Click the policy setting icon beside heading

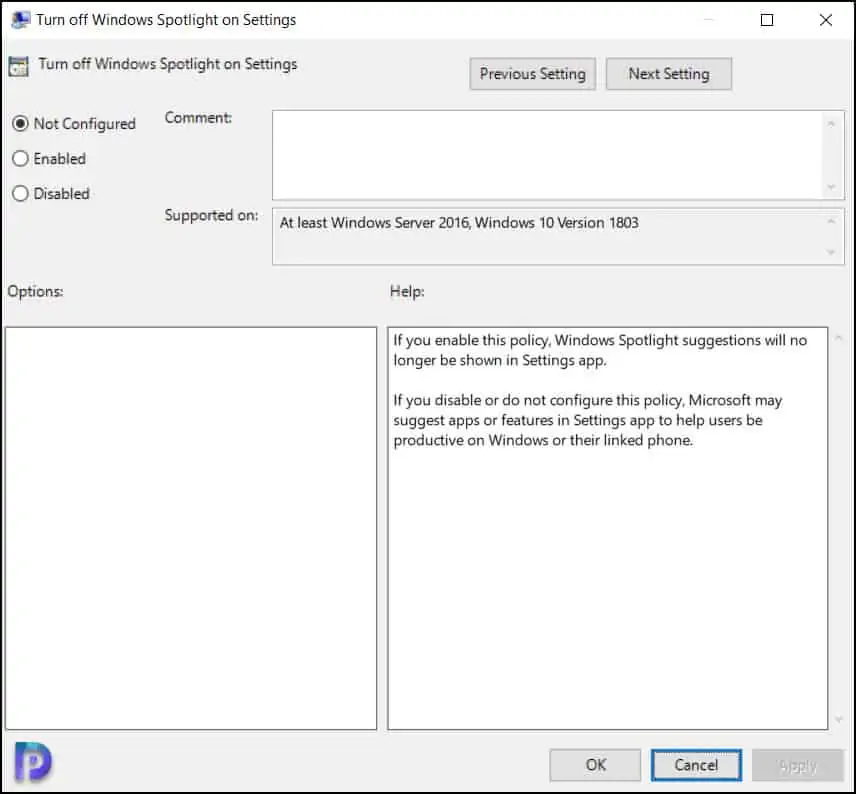[x=19, y=67]
